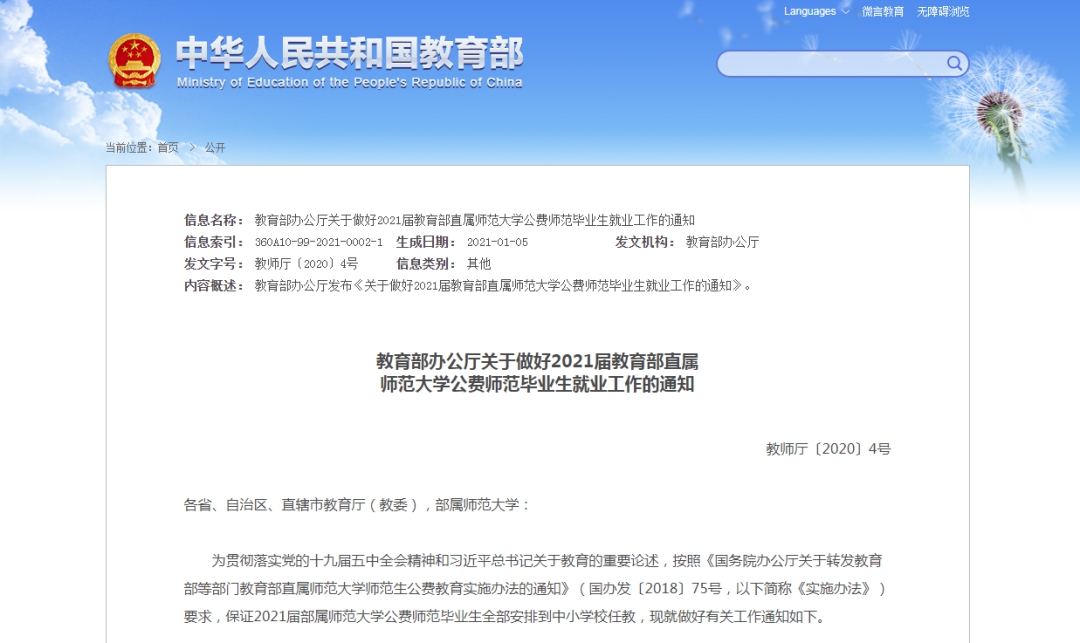Click the English Ministry of Education subtitle
This screenshot has width=1080, height=643.
click(349, 83)
